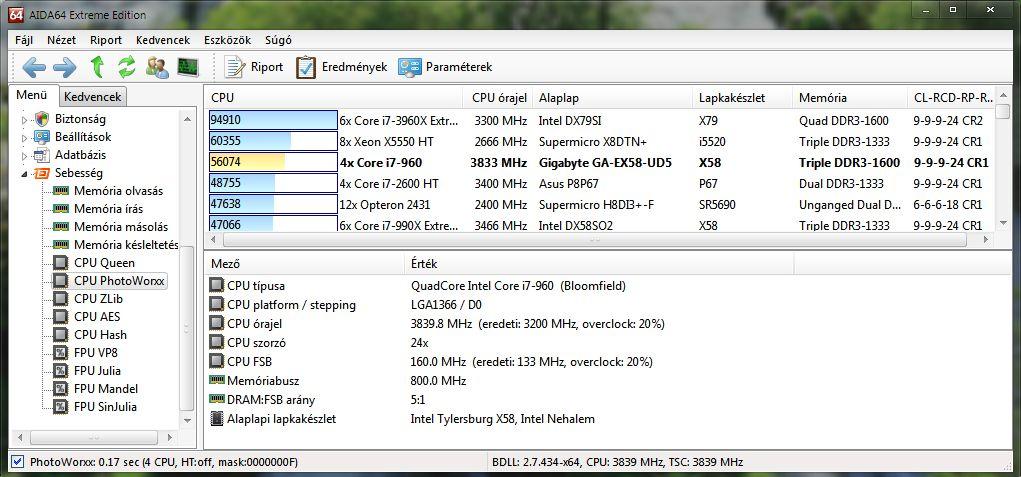Screen dimensions: 1021x477
Task: Click the Biztonság shield icon
Action: pos(42,119)
